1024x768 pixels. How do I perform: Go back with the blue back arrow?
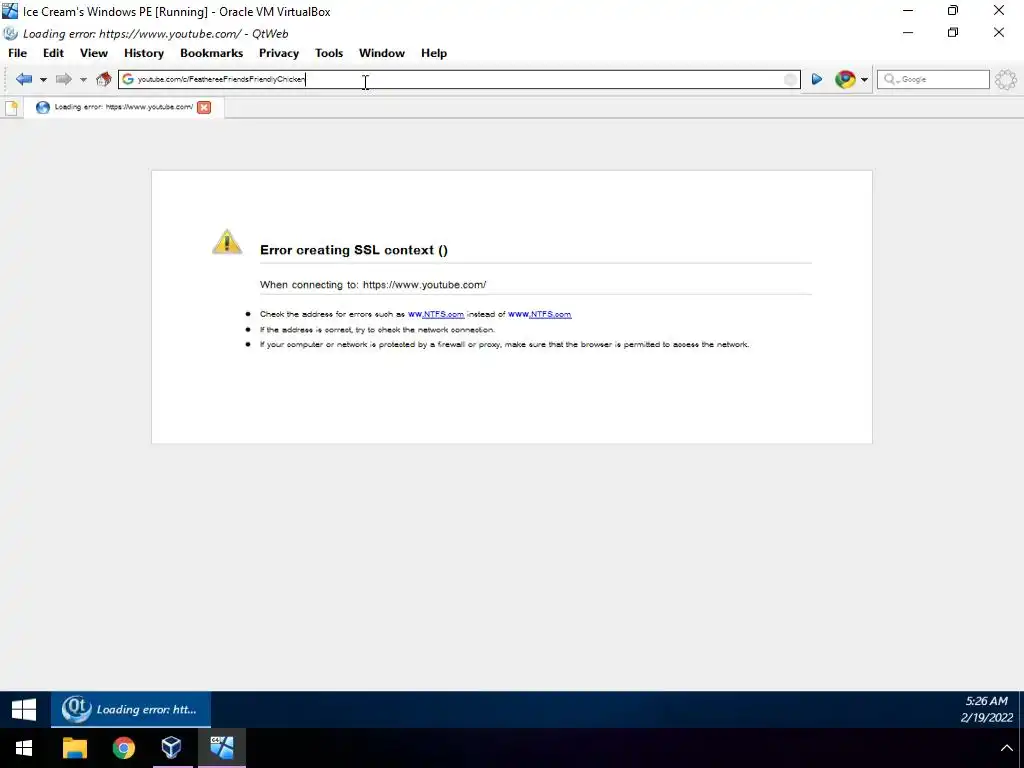click(x=24, y=79)
